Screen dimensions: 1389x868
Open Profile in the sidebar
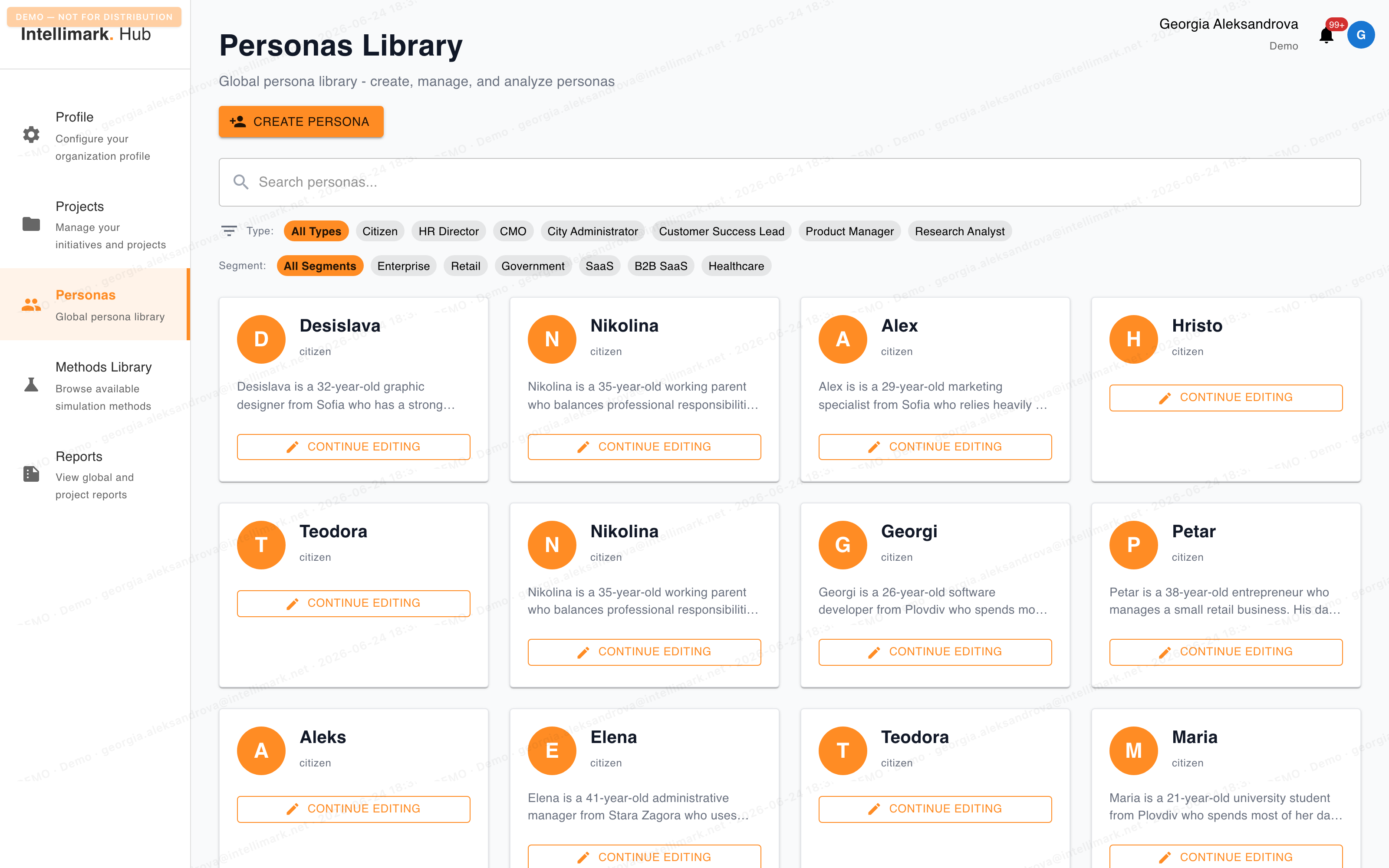click(x=95, y=135)
